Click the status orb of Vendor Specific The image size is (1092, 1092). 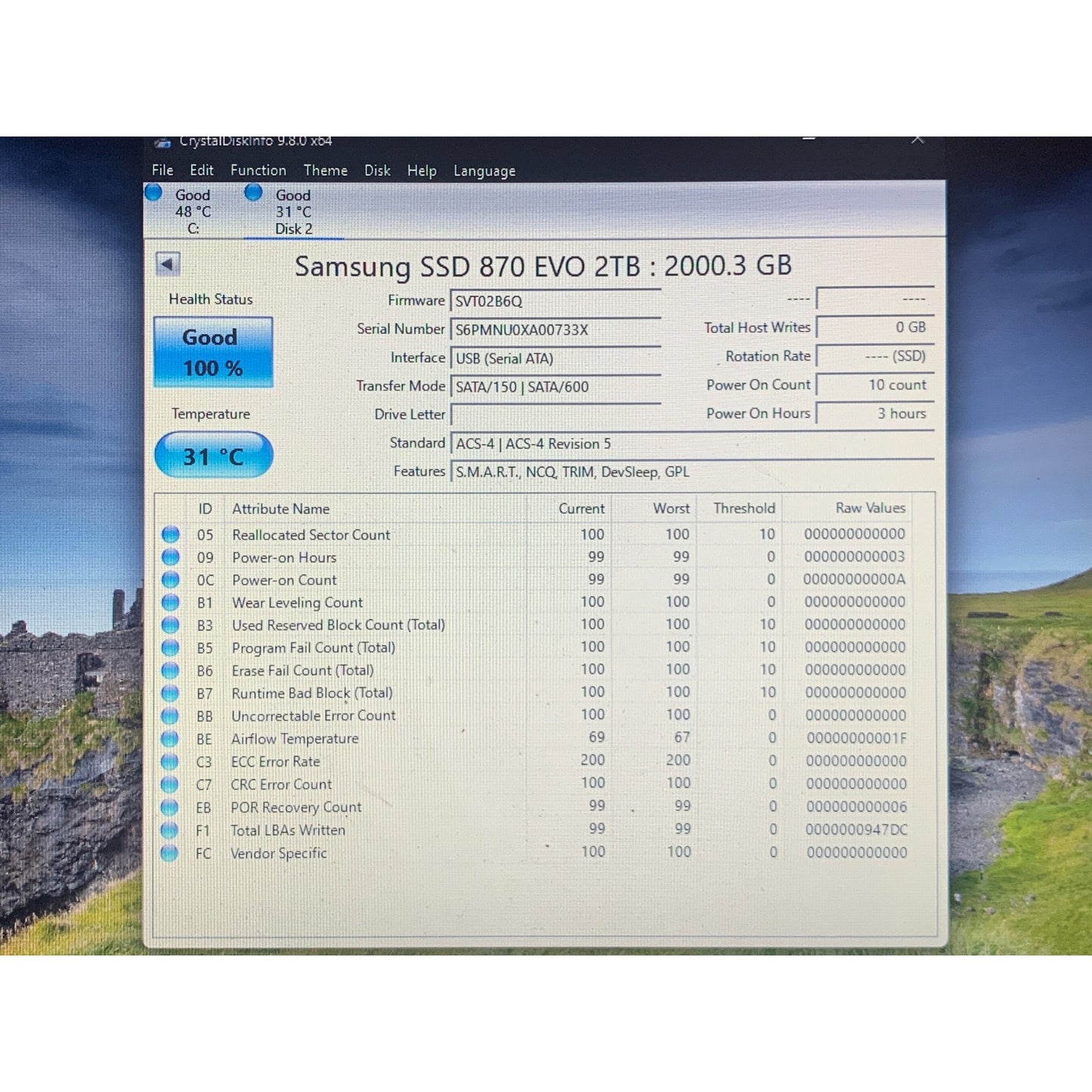[x=170, y=852]
